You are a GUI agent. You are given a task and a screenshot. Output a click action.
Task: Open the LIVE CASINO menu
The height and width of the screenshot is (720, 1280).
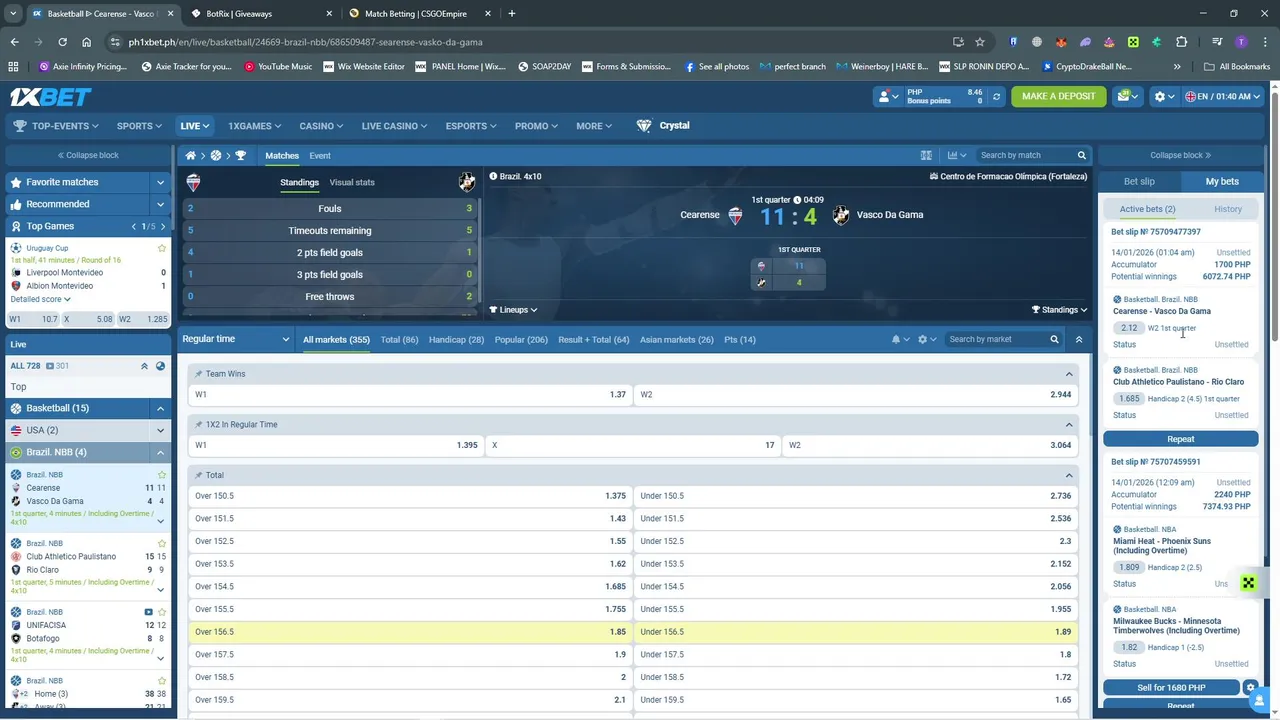394,126
